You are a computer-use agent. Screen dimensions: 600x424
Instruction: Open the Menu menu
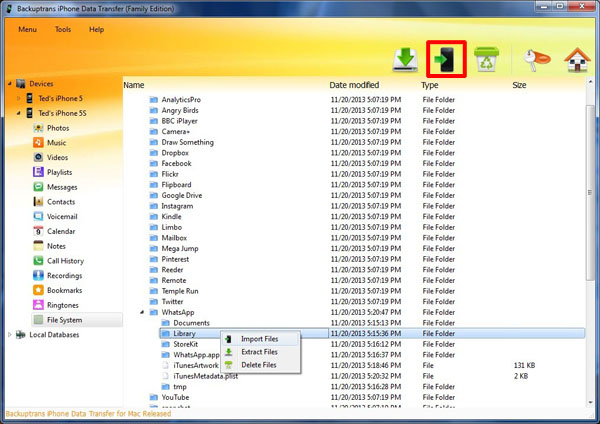[28, 29]
